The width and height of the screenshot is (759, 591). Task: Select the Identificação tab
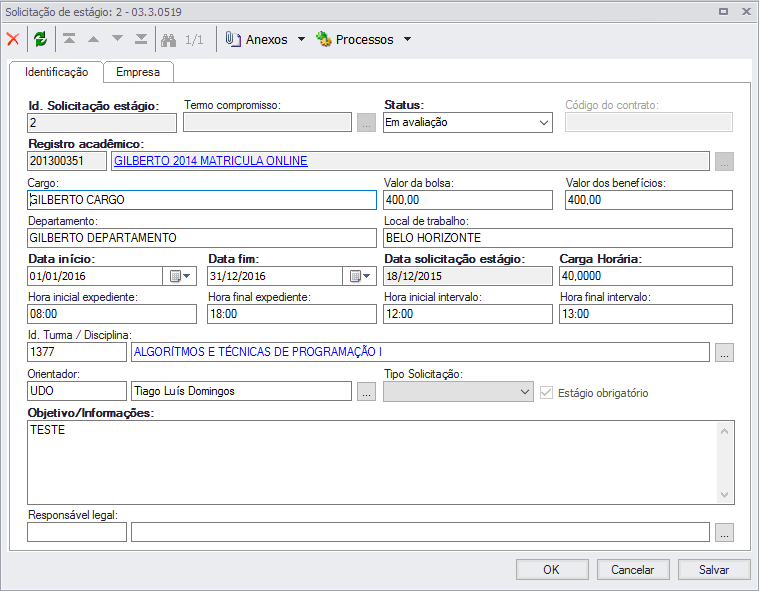(56, 72)
